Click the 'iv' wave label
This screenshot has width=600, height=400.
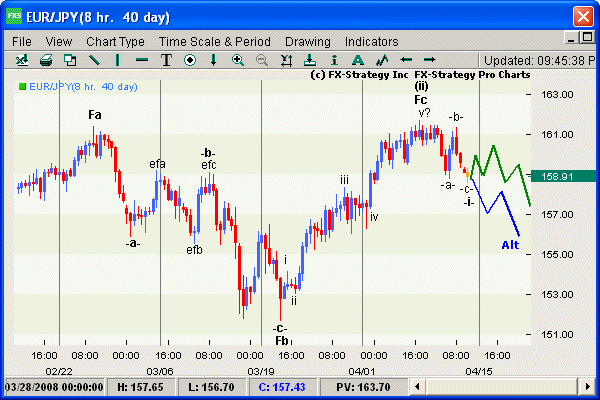click(374, 217)
